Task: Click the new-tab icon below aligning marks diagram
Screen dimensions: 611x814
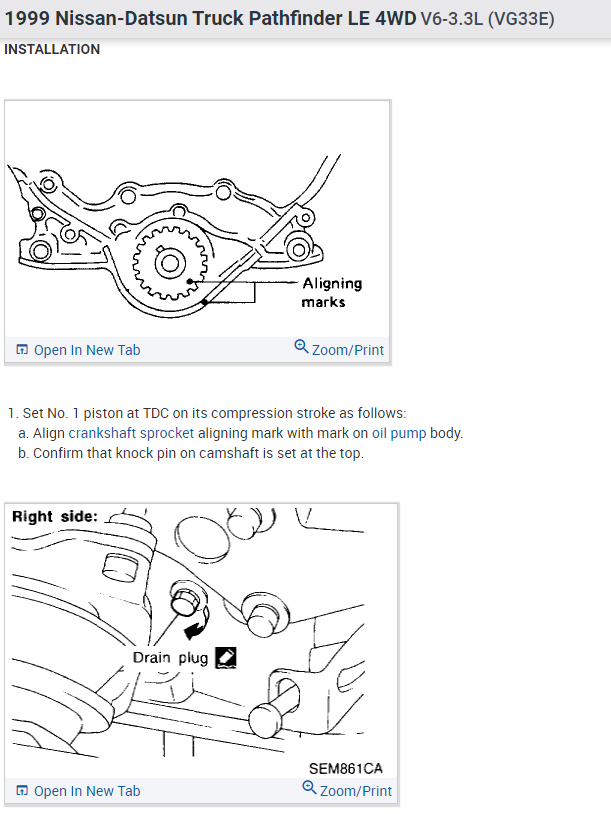Action: (x=22, y=349)
